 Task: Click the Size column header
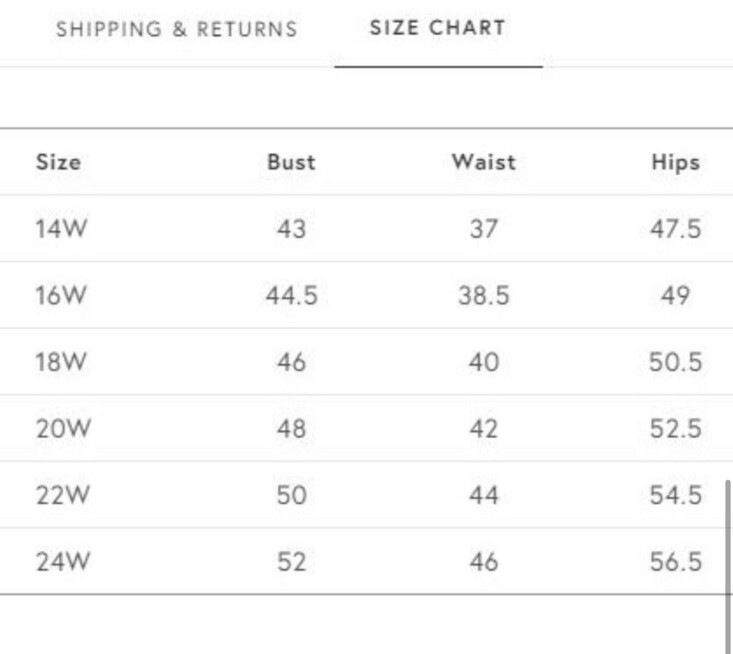58,162
